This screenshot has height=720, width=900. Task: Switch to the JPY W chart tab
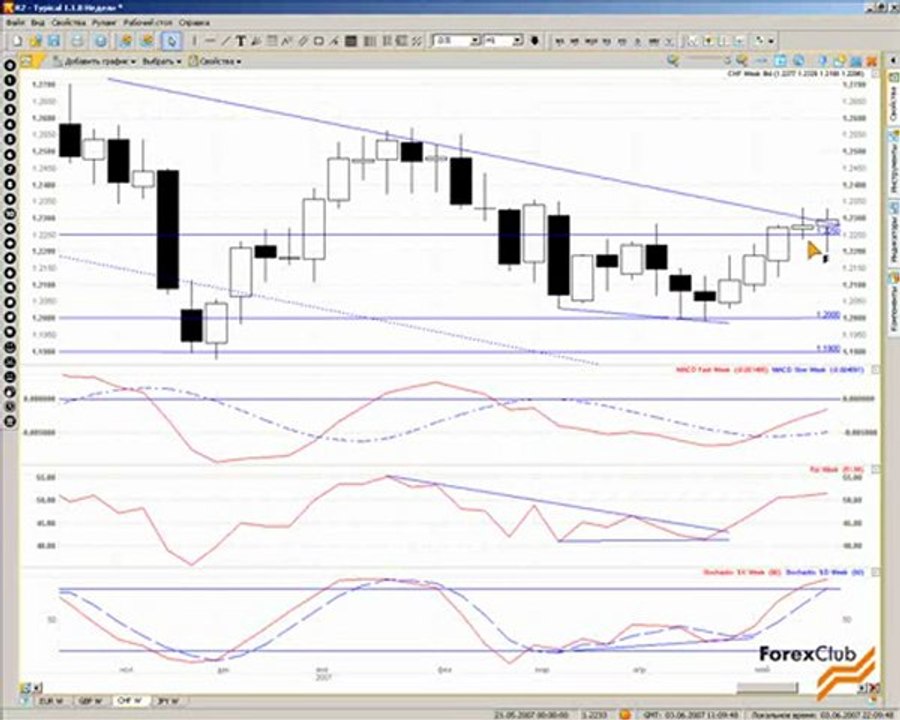[168, 701]
